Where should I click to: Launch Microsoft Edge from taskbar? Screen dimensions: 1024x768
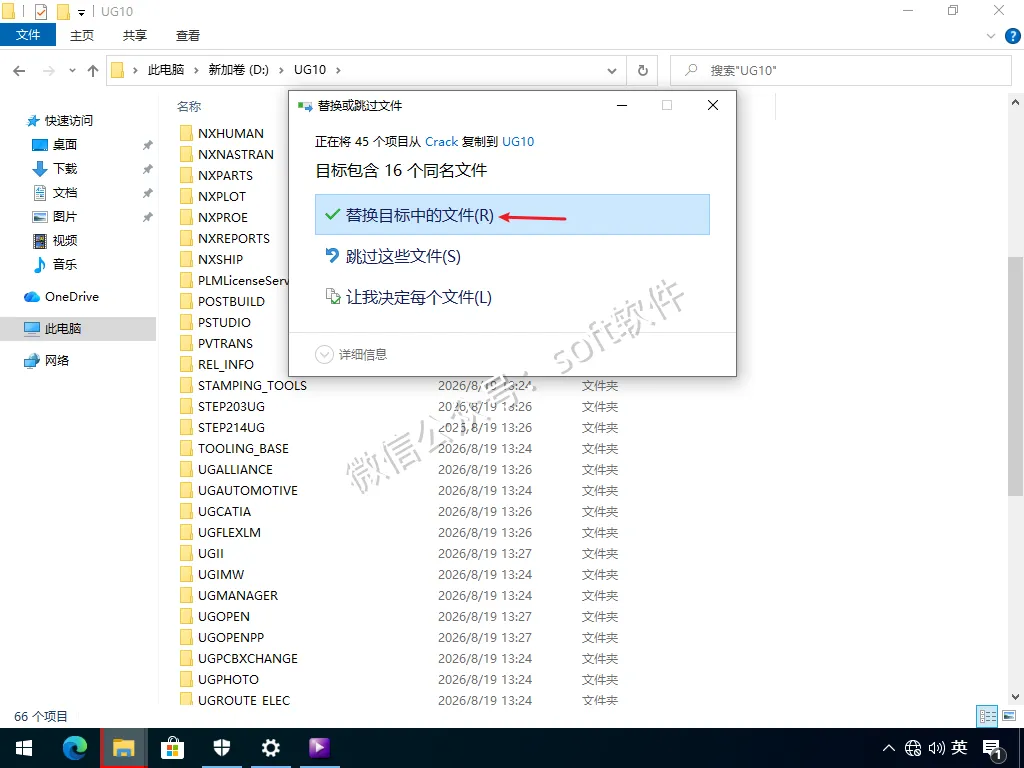click(74, 748)
